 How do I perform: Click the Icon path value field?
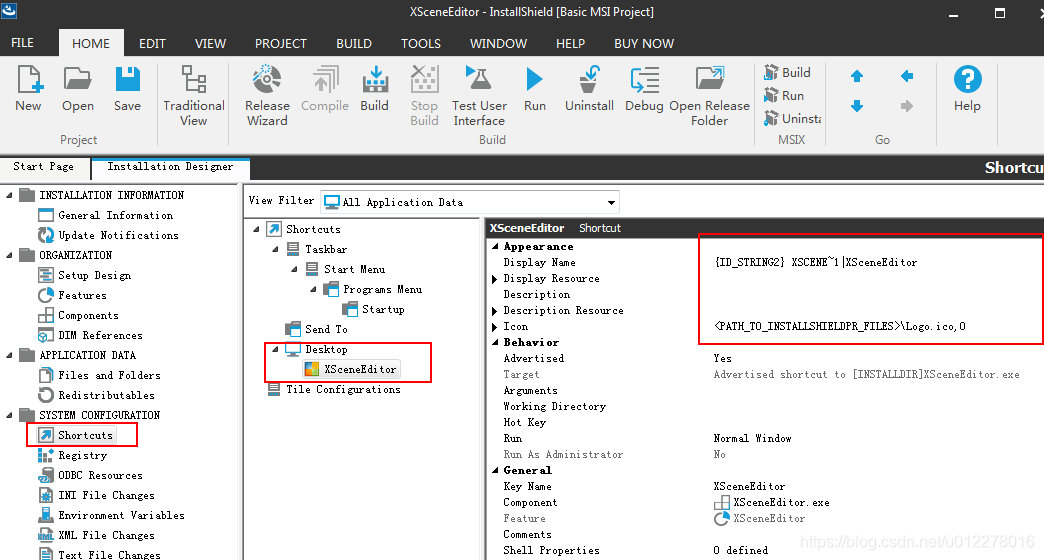[876, 326]
